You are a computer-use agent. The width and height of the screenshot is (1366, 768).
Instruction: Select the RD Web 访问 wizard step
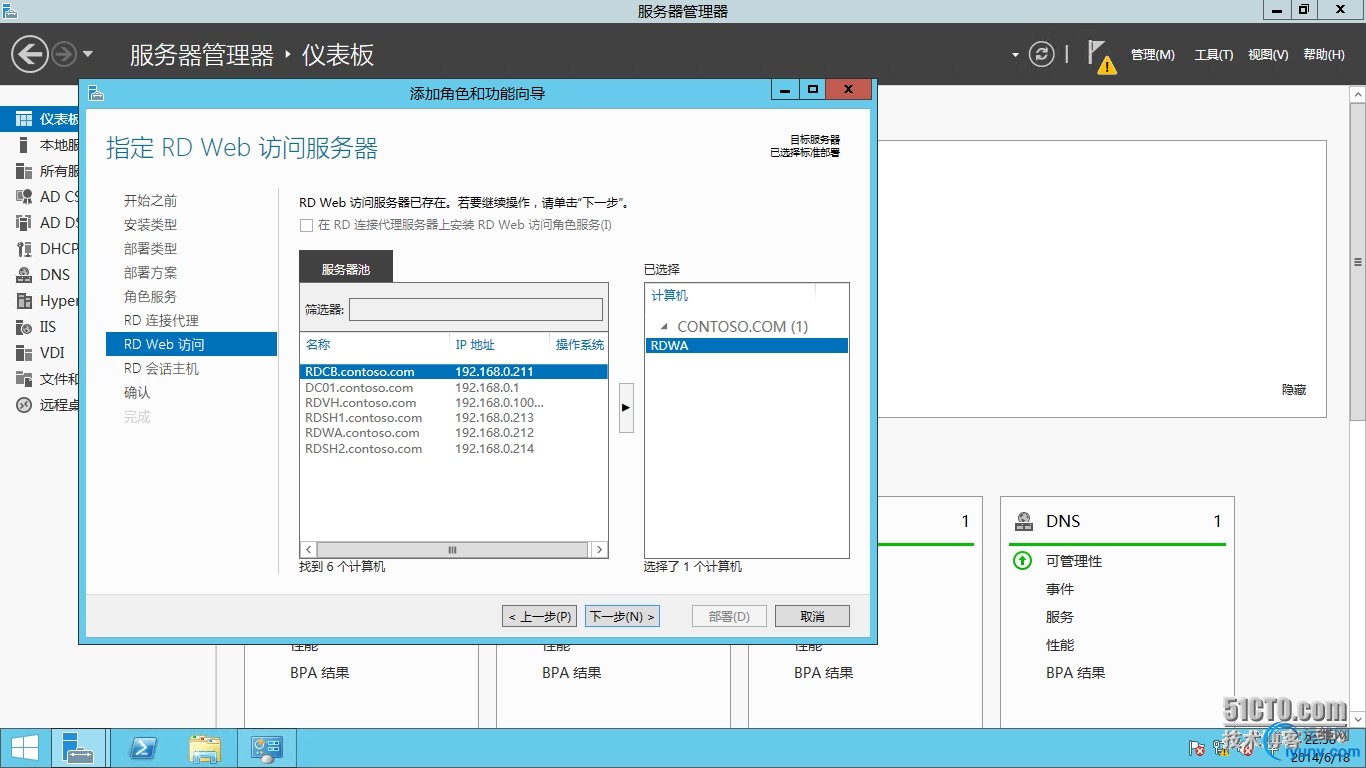pyautogui.click(x=191, y=344)
